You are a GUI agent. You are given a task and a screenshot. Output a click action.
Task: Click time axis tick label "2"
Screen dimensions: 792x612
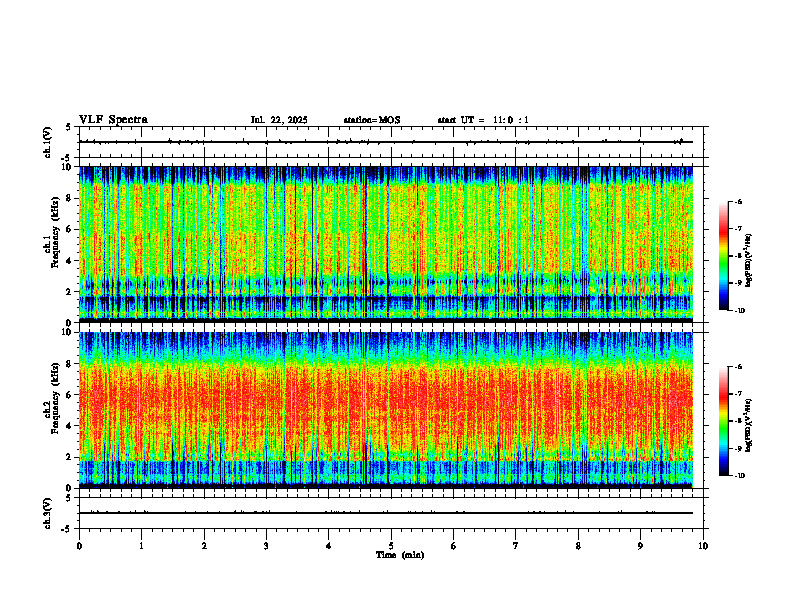point(204,546)
